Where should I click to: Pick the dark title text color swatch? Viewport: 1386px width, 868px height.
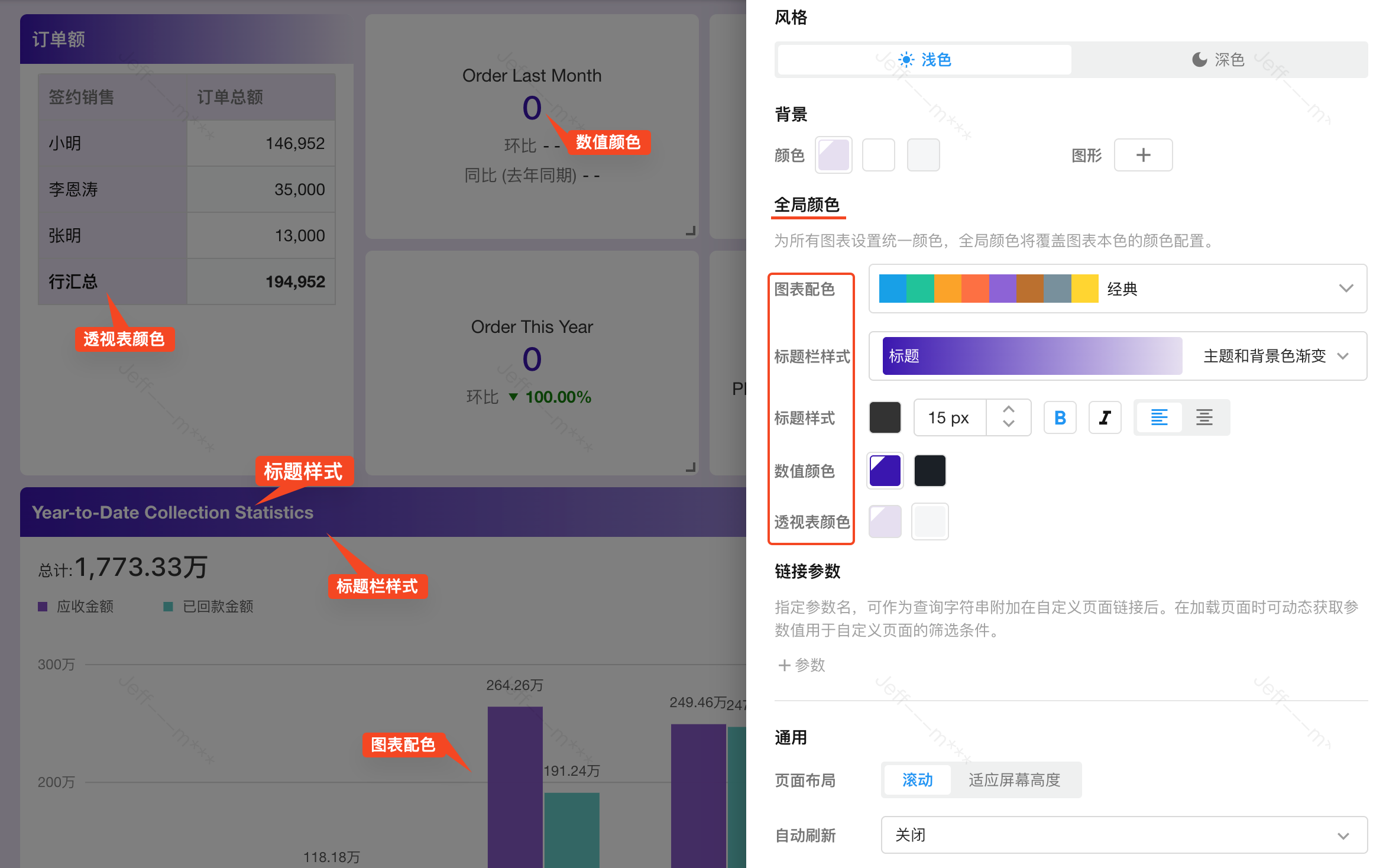(885, 418)
